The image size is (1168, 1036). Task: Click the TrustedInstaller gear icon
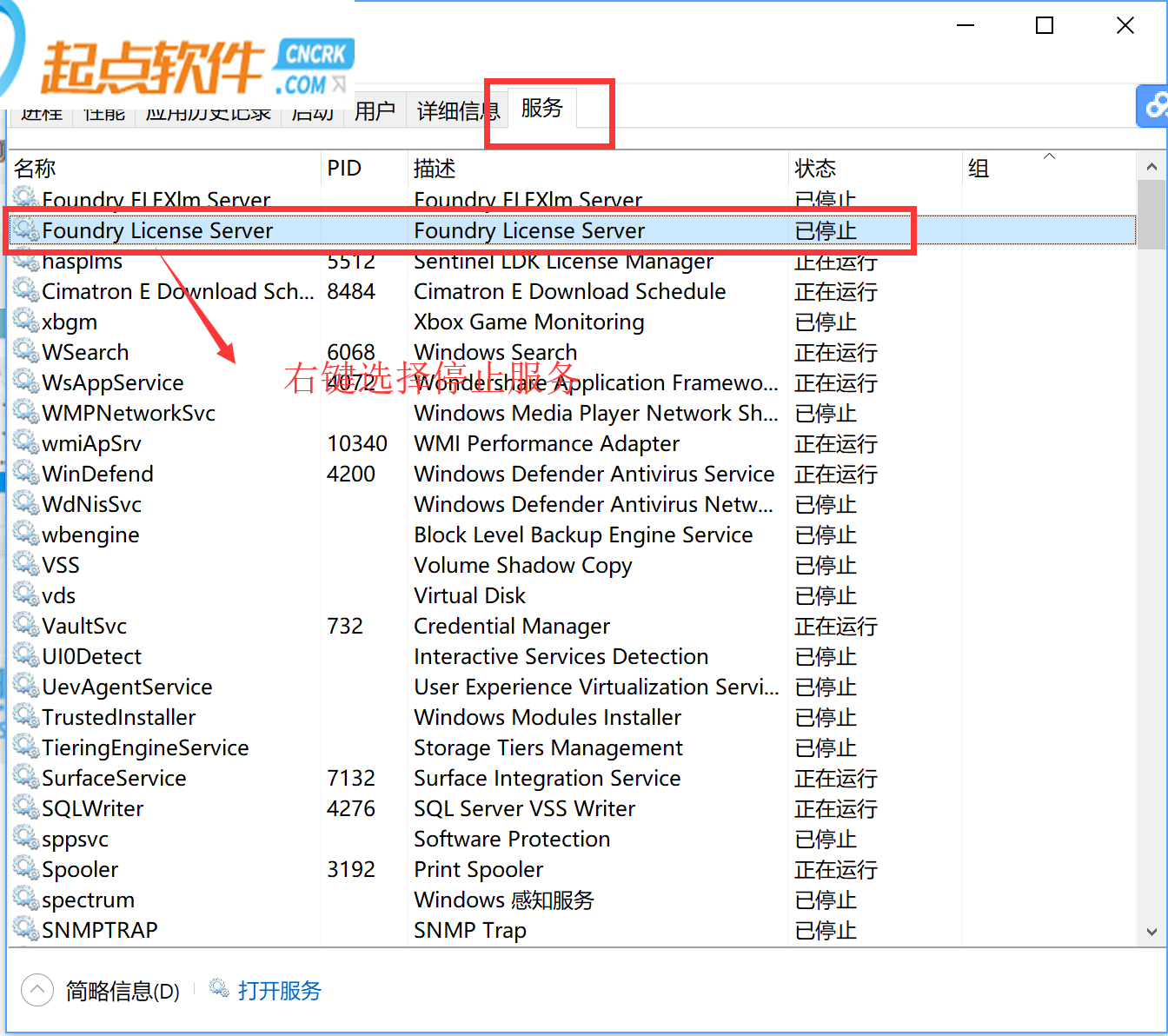point(25,716)
